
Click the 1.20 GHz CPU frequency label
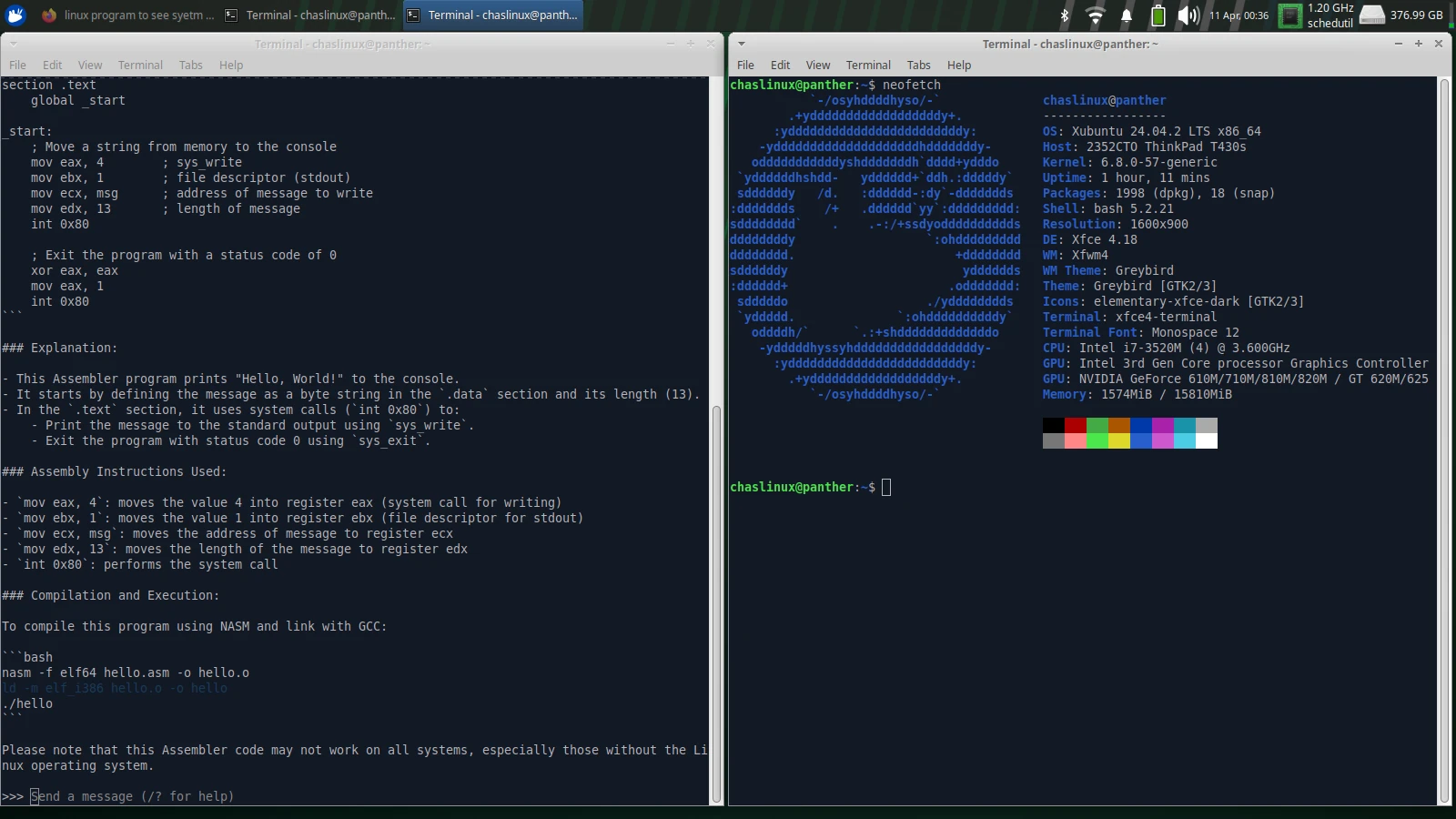(x=1330, y=8)
